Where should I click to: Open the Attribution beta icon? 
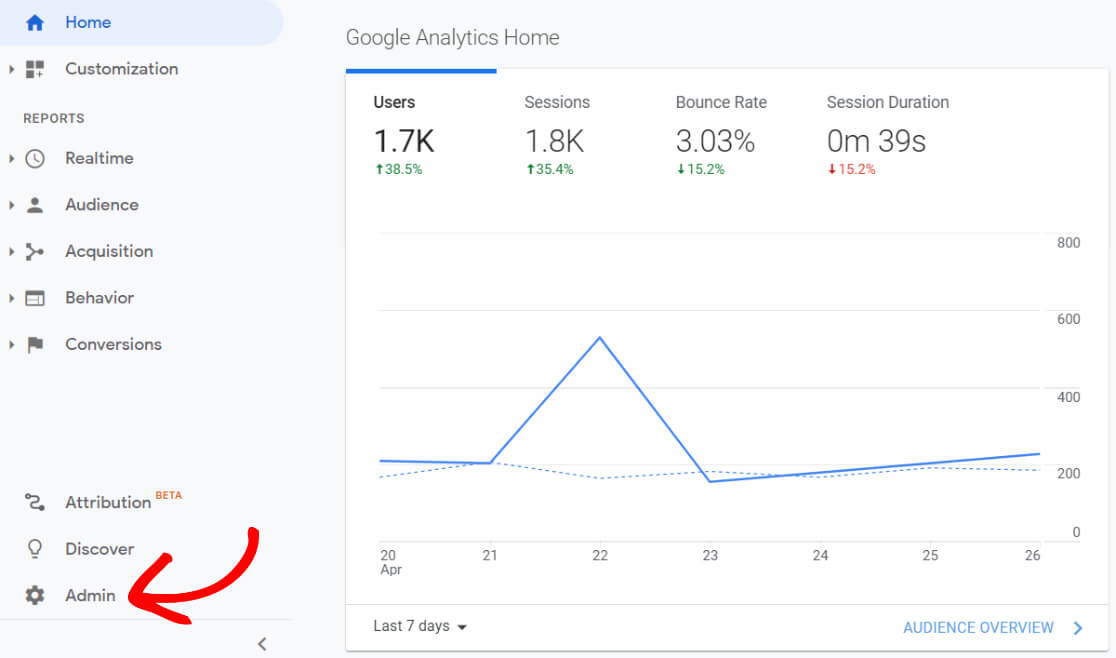point(34,502)
